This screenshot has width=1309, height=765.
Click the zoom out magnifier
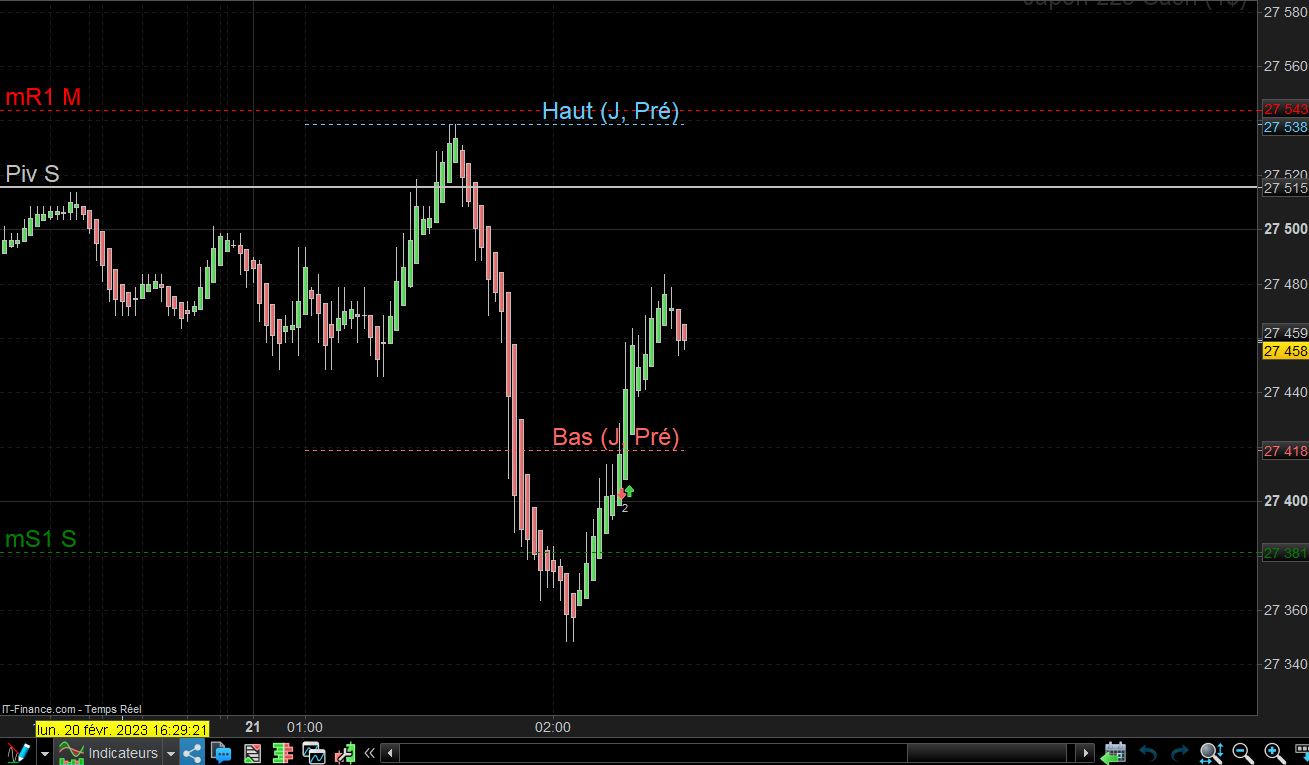click(1243, 752)
